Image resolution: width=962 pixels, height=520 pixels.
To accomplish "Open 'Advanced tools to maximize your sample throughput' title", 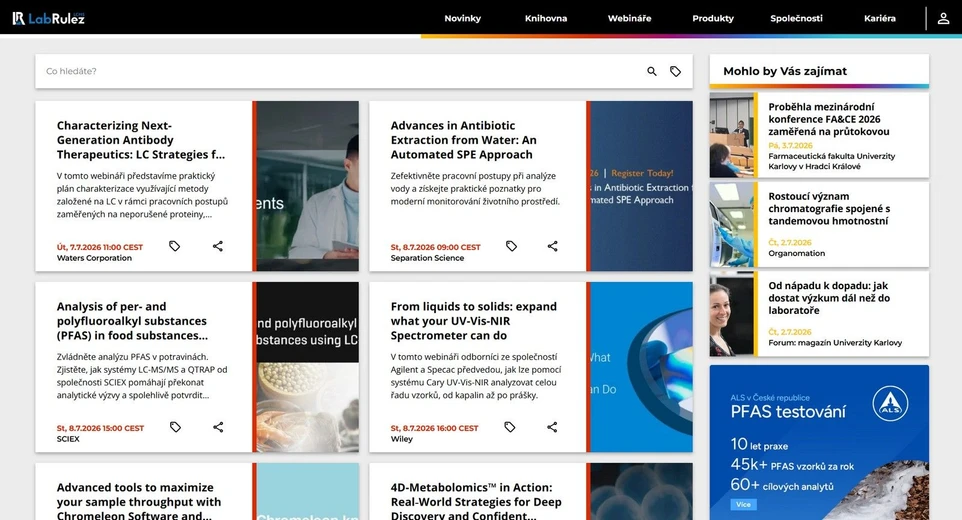I will click(139, 502).
